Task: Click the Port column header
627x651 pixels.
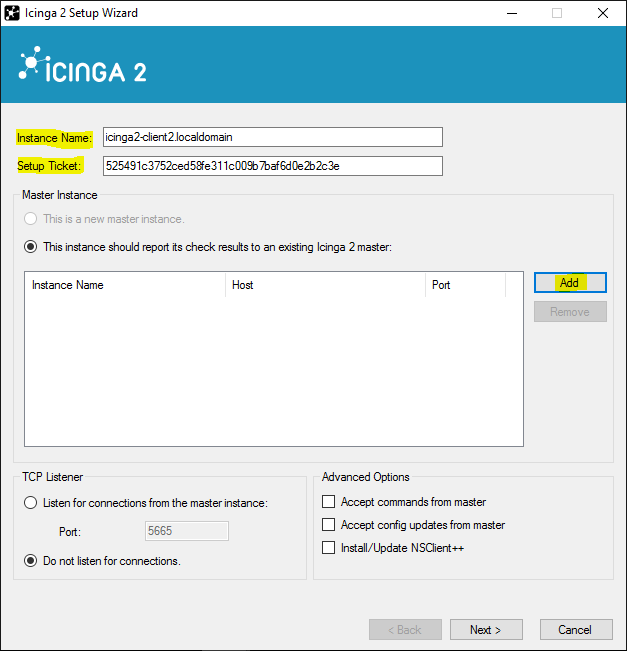Action: pyautogui.click(x=465, y=285)
